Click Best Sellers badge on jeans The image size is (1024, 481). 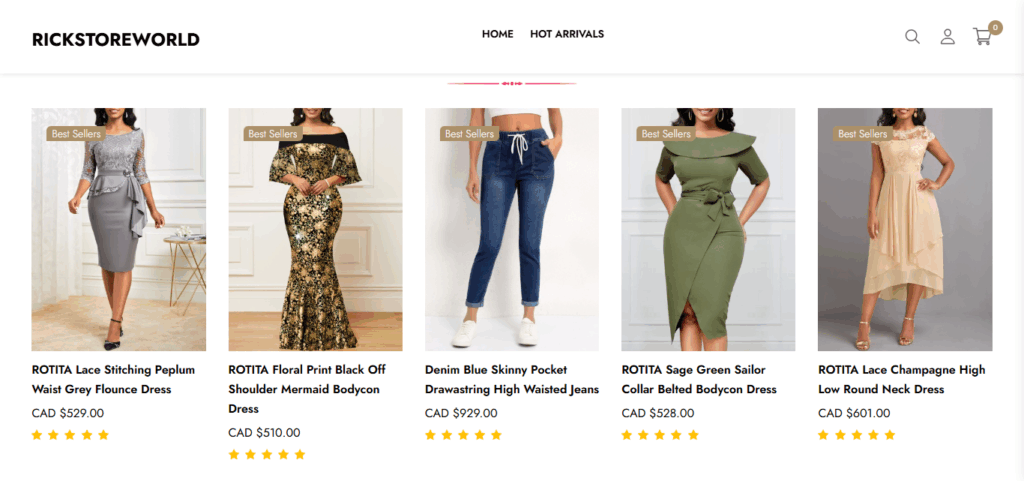click(469, 134)
